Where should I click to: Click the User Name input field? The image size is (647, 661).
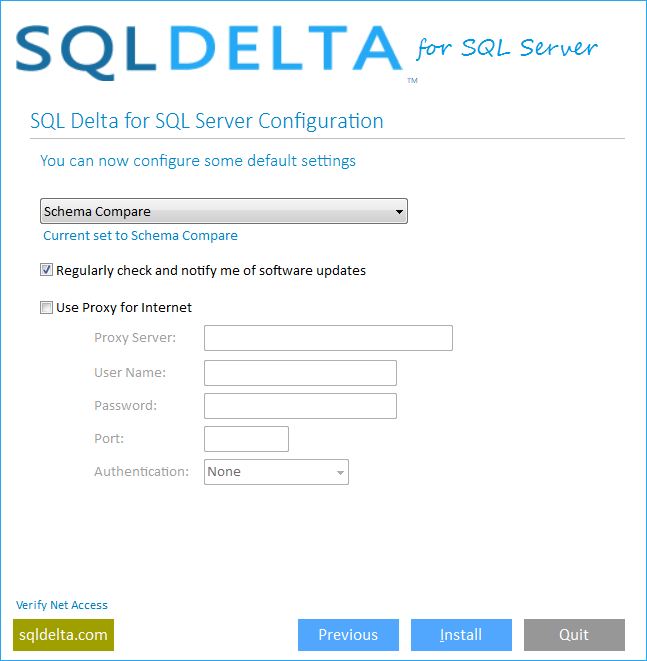300,373
